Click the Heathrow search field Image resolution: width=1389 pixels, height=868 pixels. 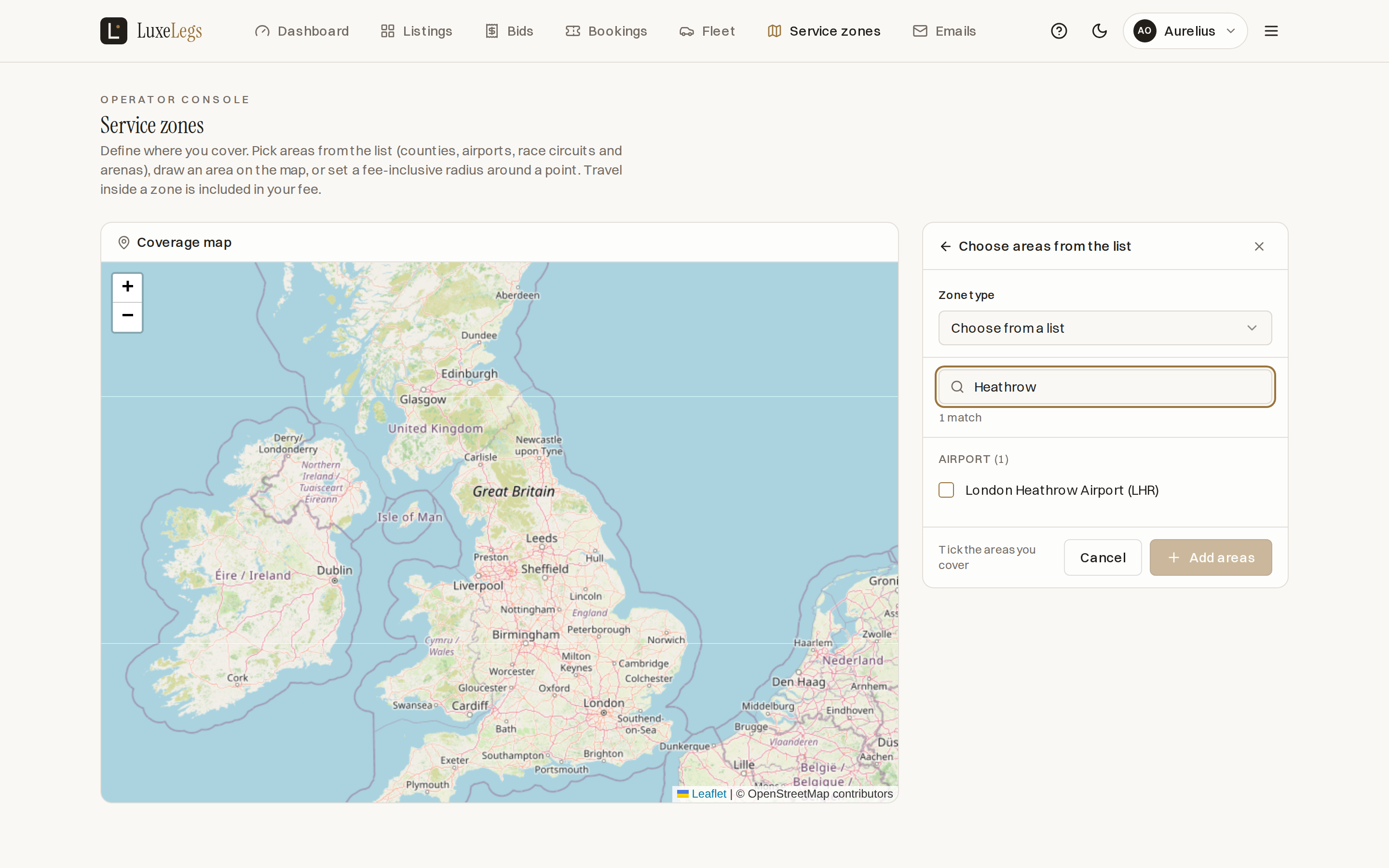coord(1105,387)
